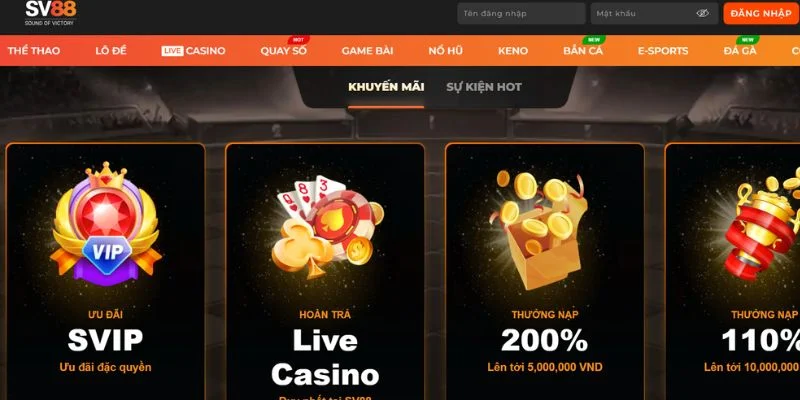Image resolution: width=800 pixels, height=400 pixels.
Task: Select the Khuyến Mãi tab
Action: coord(386,87)
